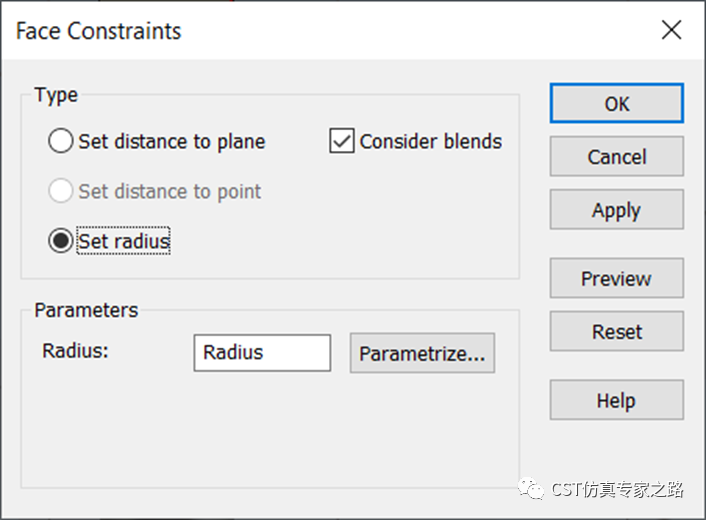This screenshot has width=706, height=520.
Task: Uncheck the Consider blends checkbox
Action: point(342,141)
